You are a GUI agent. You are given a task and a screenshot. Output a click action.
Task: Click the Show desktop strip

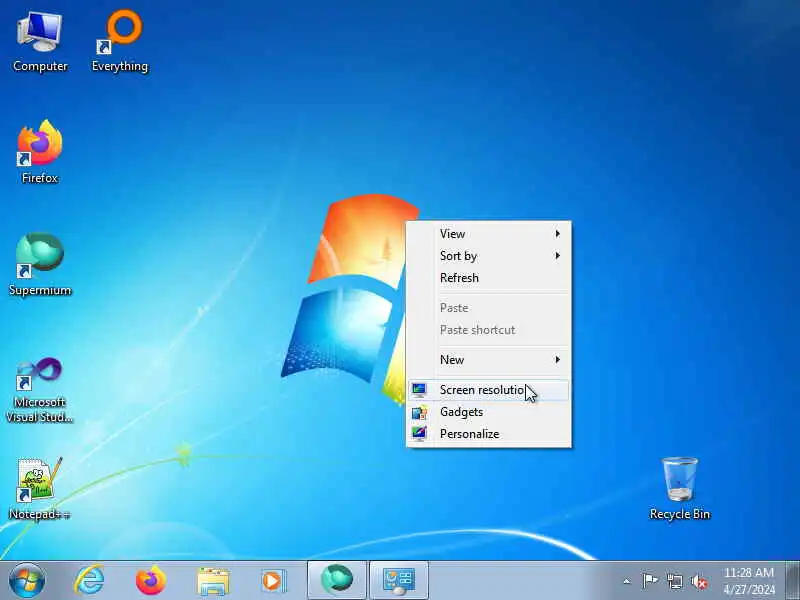click(793, 580)
